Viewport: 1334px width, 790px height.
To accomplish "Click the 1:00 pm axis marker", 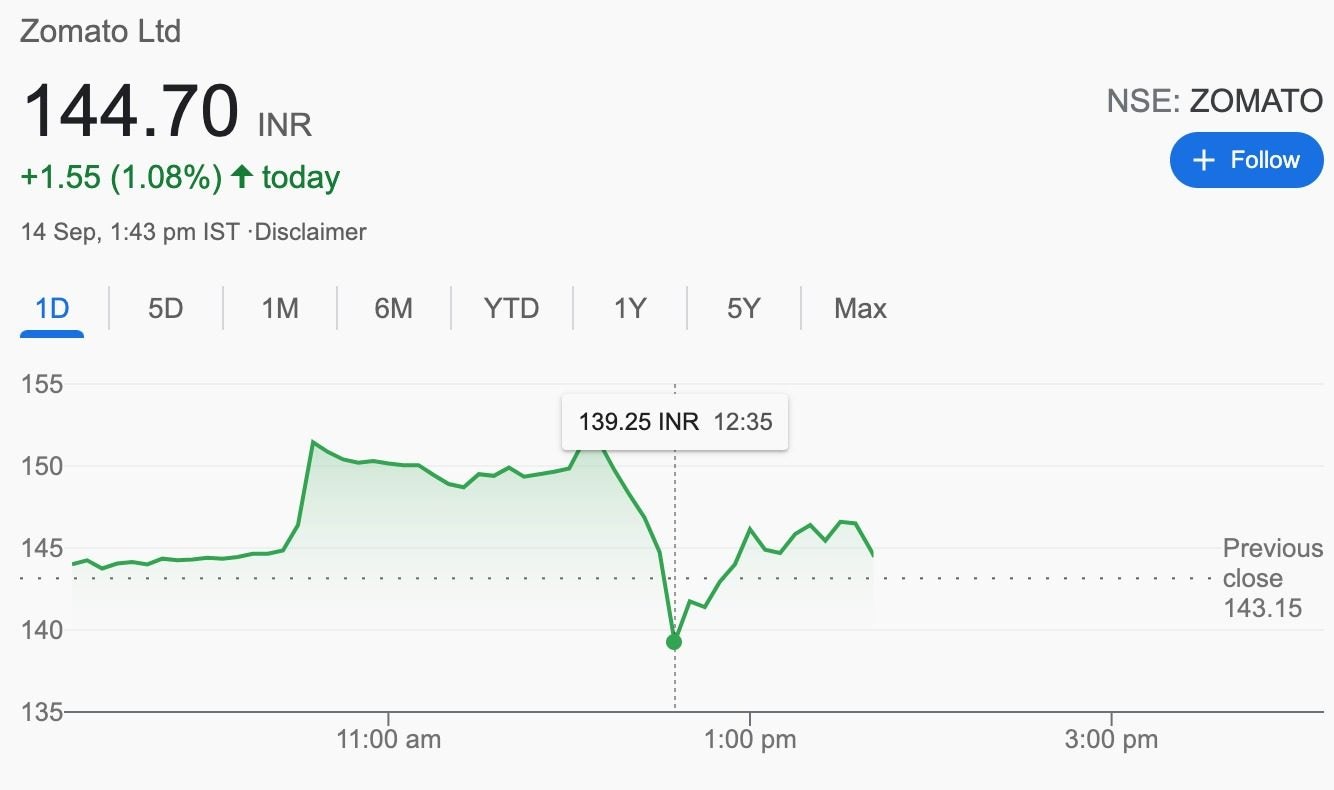I will [750, 740].
